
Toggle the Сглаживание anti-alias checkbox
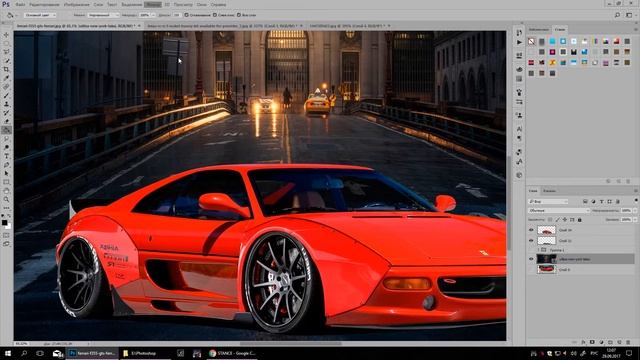pos(186,15)
